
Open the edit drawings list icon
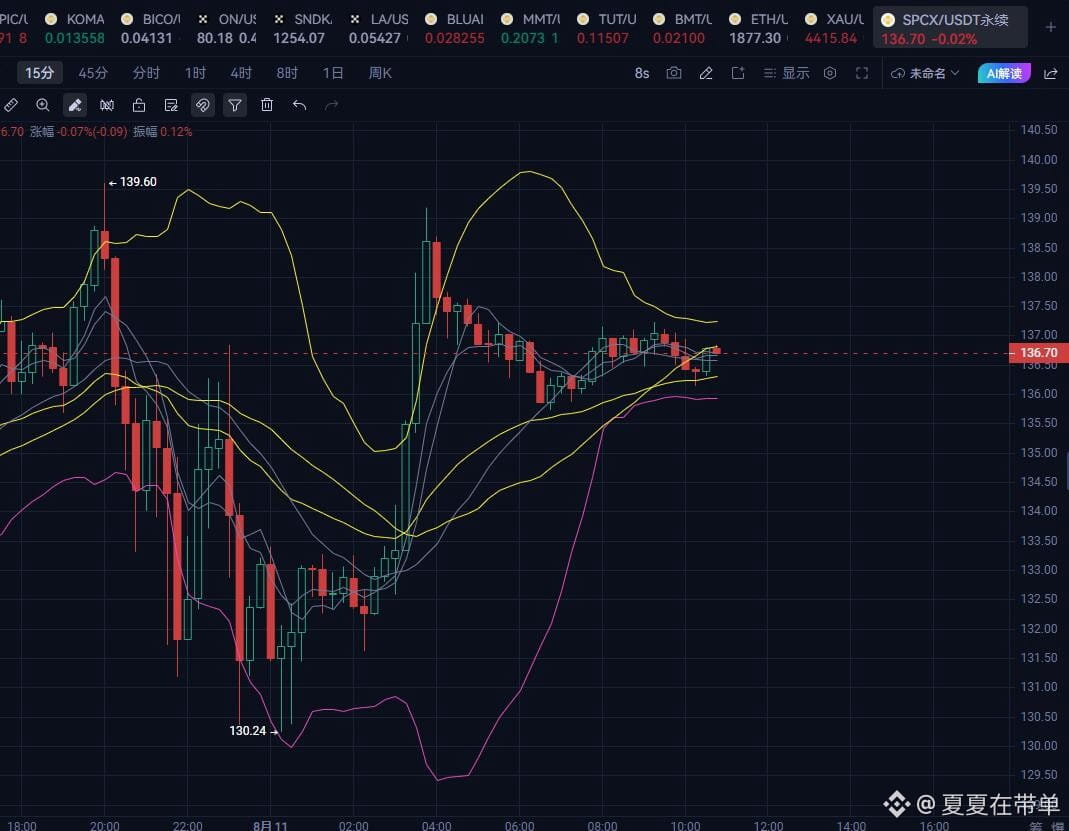tap(171, 105)
